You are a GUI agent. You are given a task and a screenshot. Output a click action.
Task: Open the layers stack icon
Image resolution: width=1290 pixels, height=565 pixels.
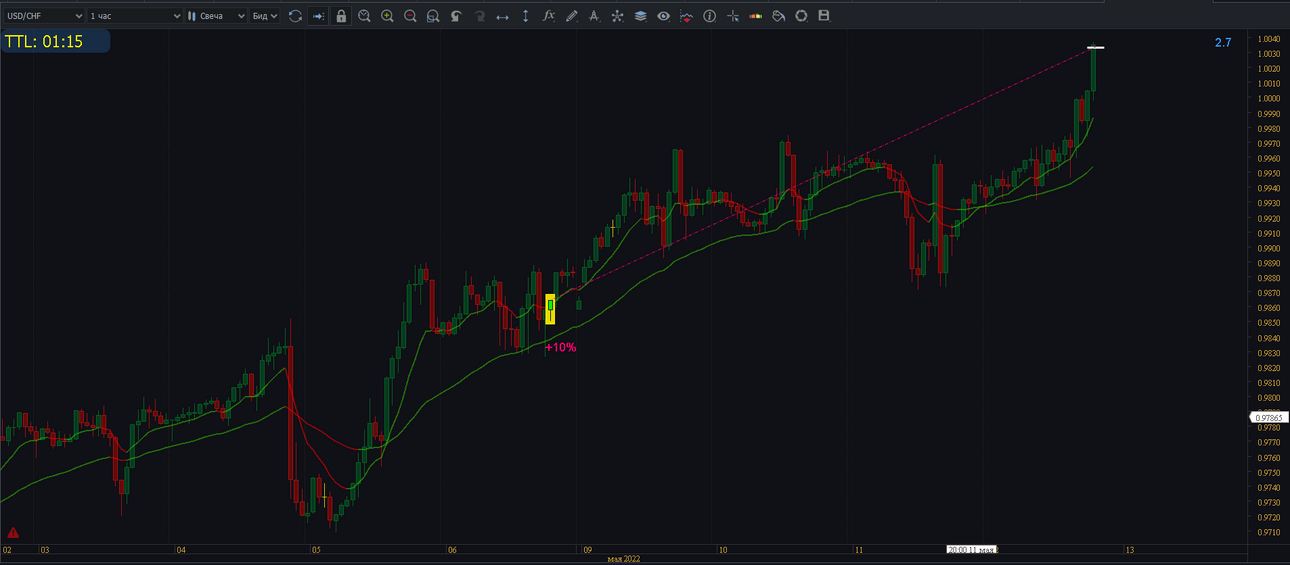tap(640, 16)
